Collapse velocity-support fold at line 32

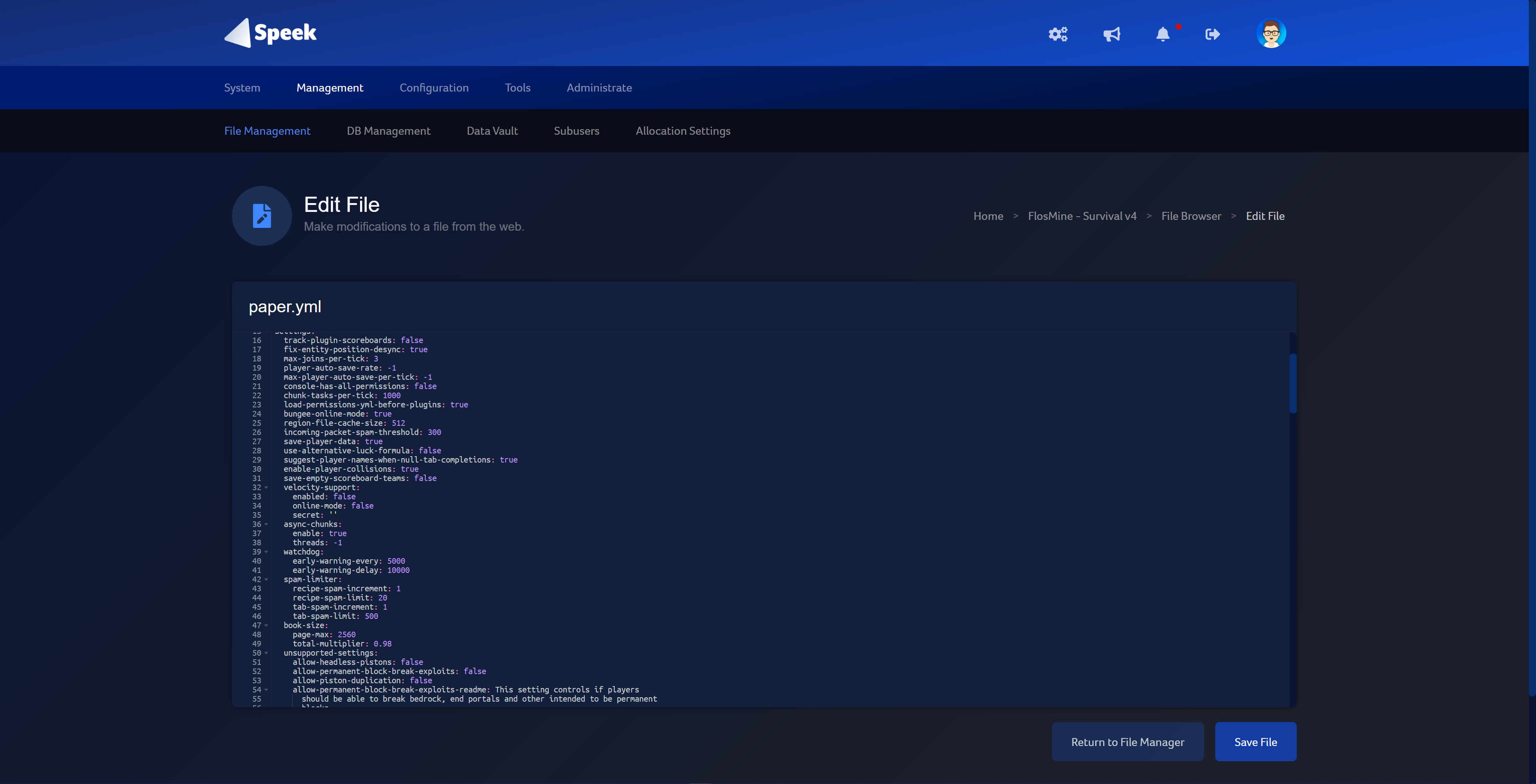click(266, 487)
